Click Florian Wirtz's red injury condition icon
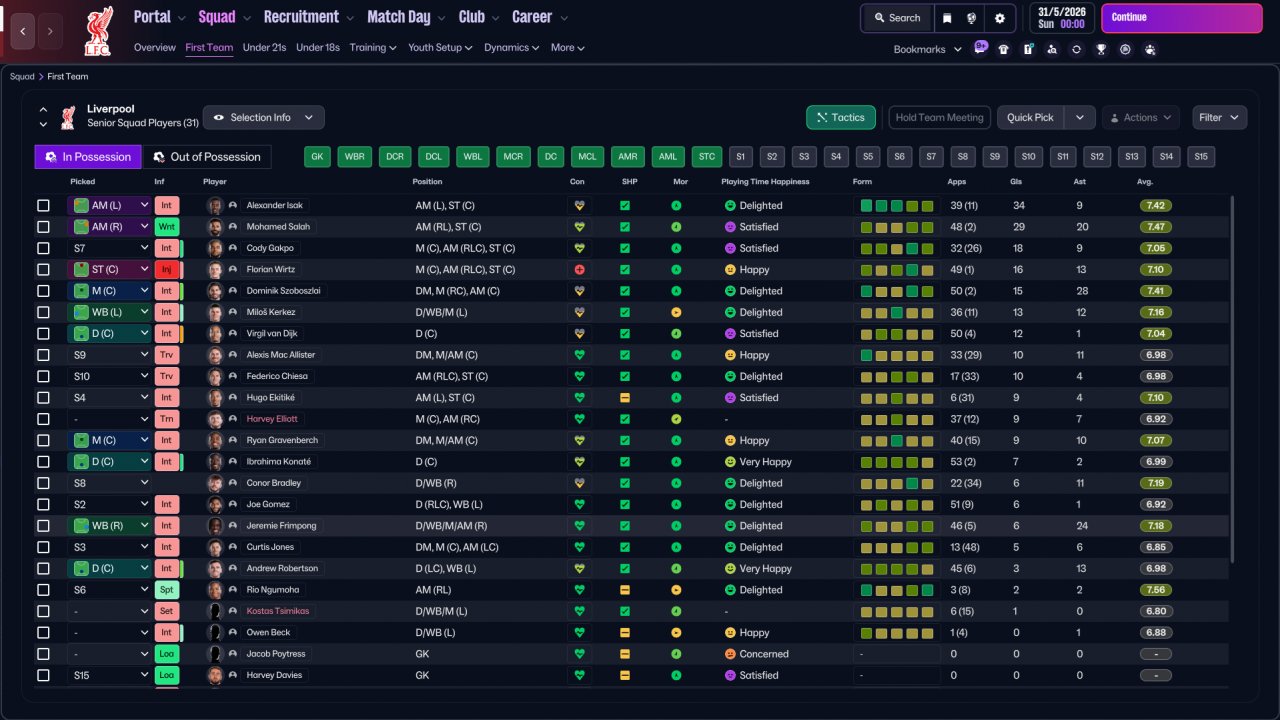This screenshot has height=720, width=1280. click(578, 270)
